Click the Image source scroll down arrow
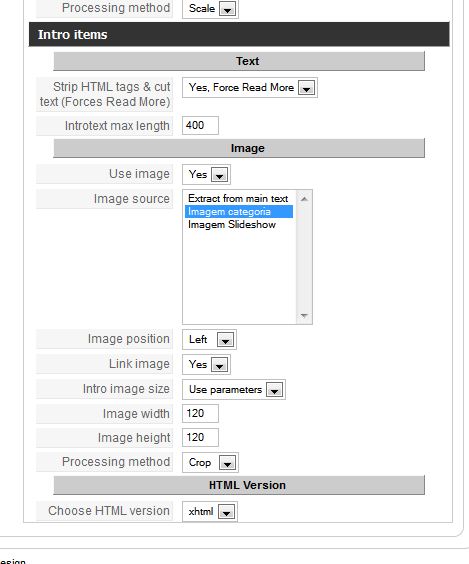The height and width of the screenshot is (564, 469). 304,316
